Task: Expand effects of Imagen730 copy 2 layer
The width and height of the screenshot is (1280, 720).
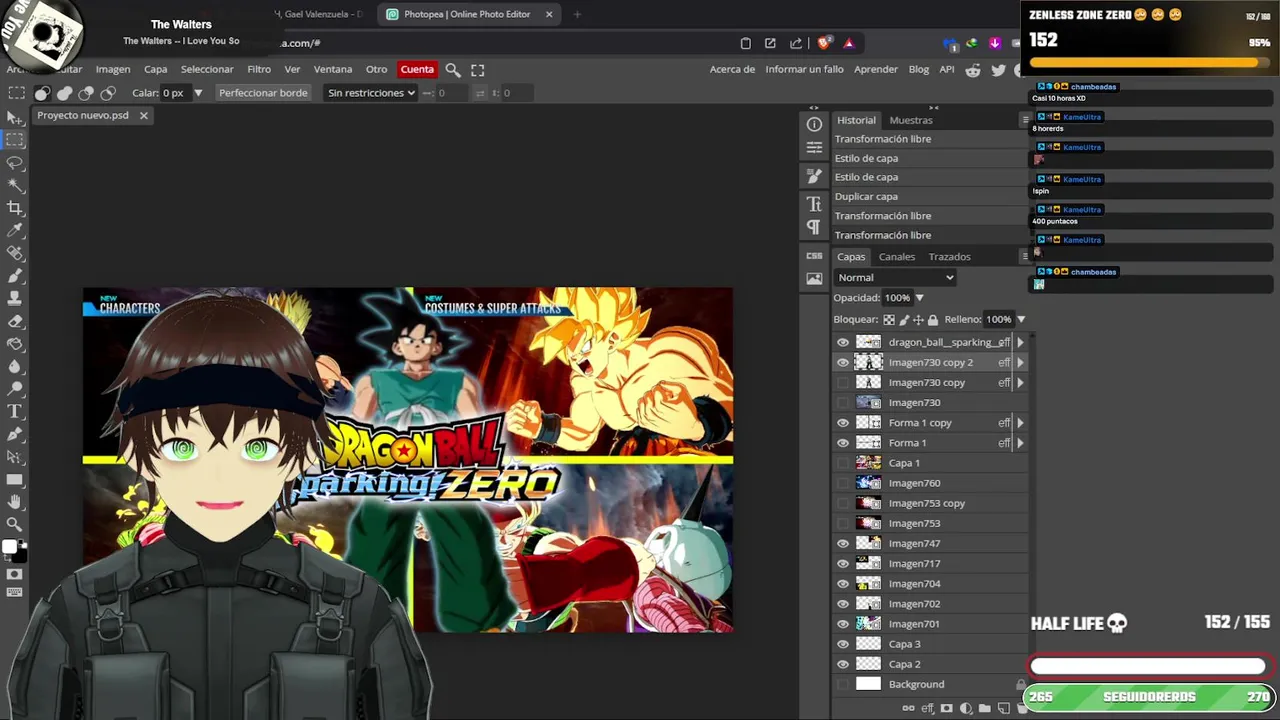Action: [1020, 362]
